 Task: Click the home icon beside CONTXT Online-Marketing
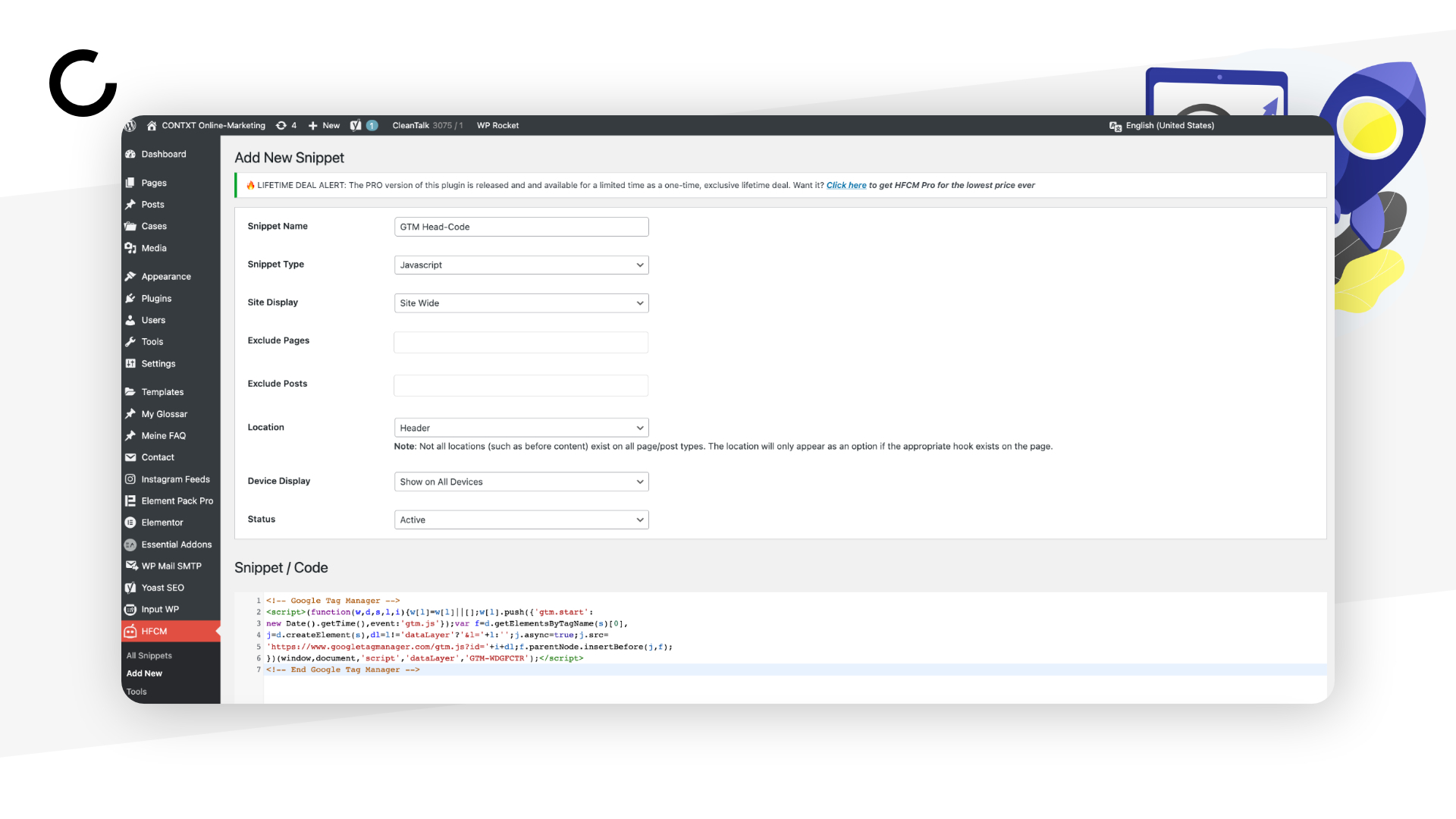click(x=152, y=125)
